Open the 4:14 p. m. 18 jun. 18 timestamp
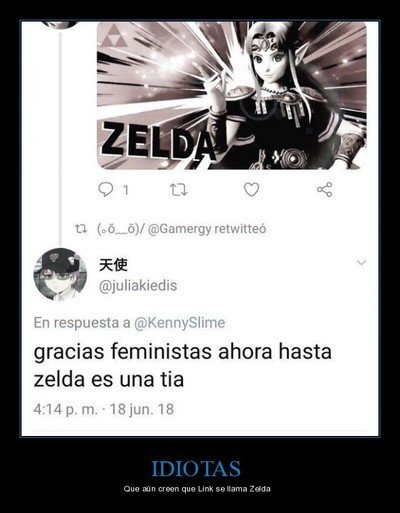Viewport: 400px width, 513px height. 104,409
